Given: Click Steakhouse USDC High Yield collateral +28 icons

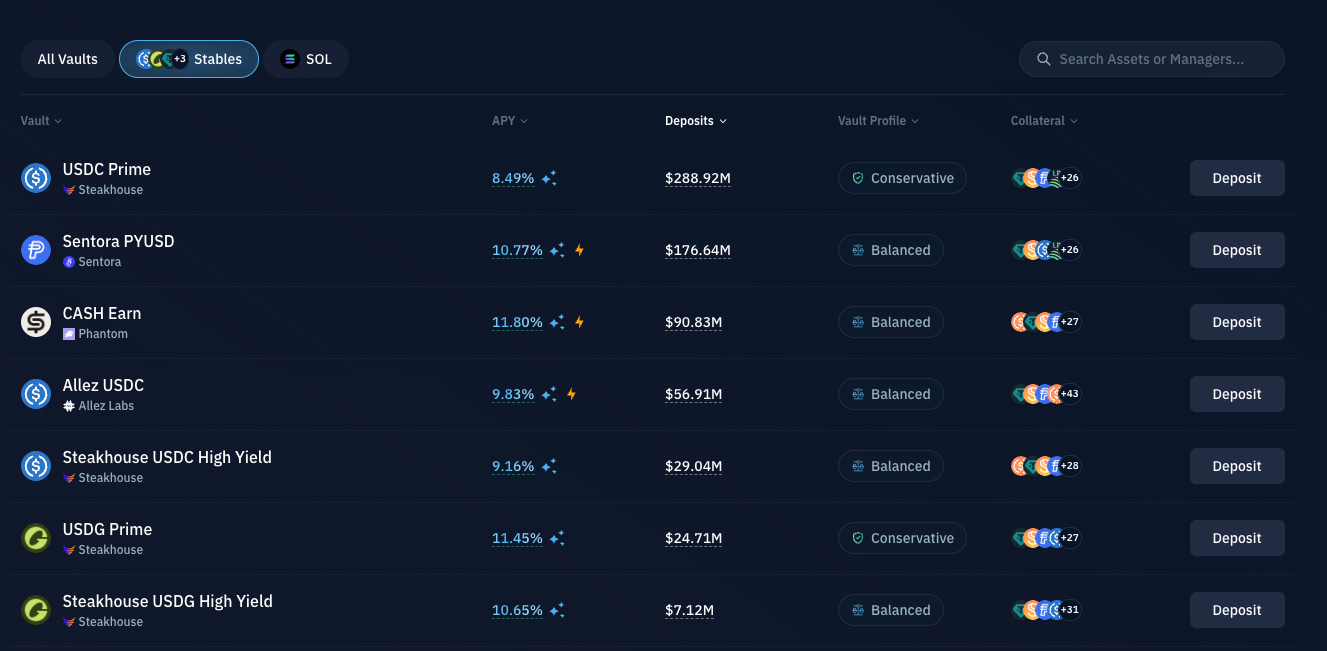Looking at the screenshot, I should tap(1046, 466).
